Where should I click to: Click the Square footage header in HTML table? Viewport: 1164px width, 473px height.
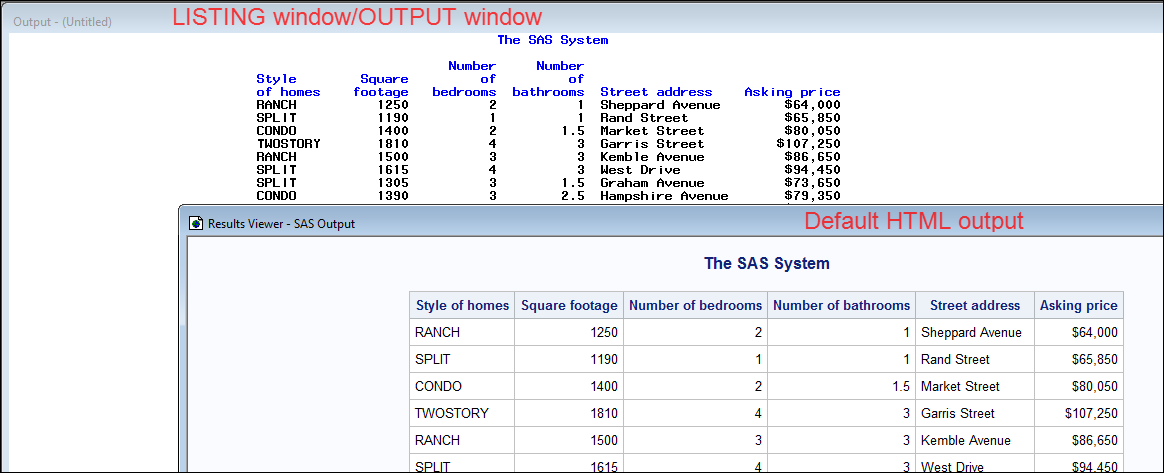coord(569,306)
